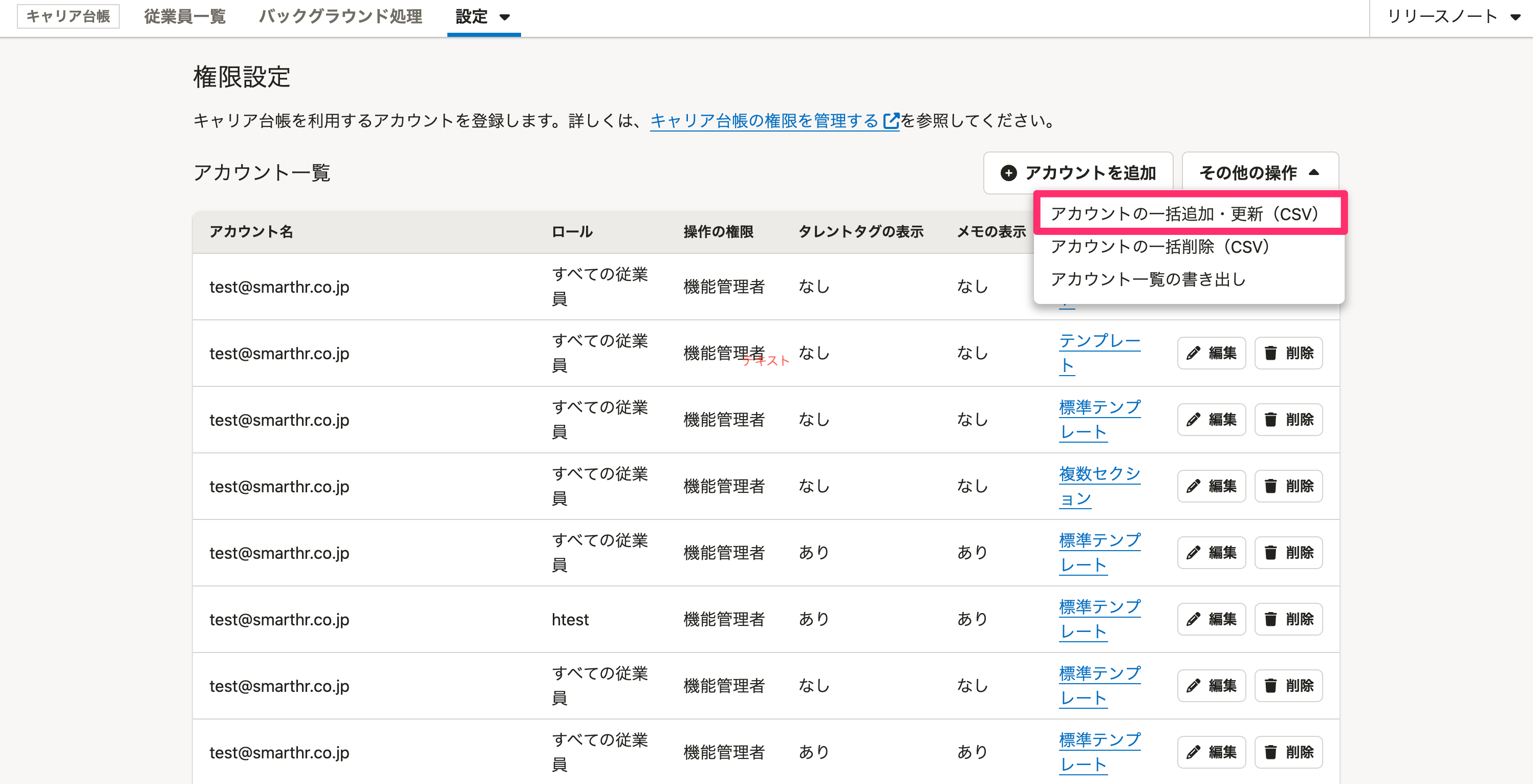The height and width of the screenshot is (784, 1533).
Task: Click the アカウント名 column header
Action: pyautogui.click(x=251, y=231)
